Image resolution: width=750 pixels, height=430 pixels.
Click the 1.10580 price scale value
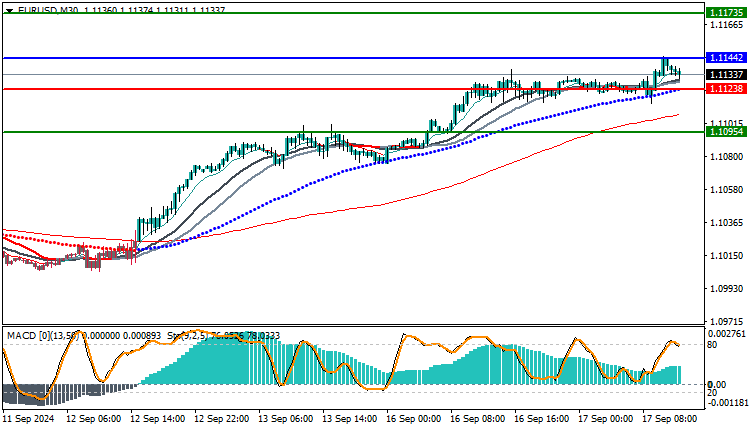tap(727, 189)
